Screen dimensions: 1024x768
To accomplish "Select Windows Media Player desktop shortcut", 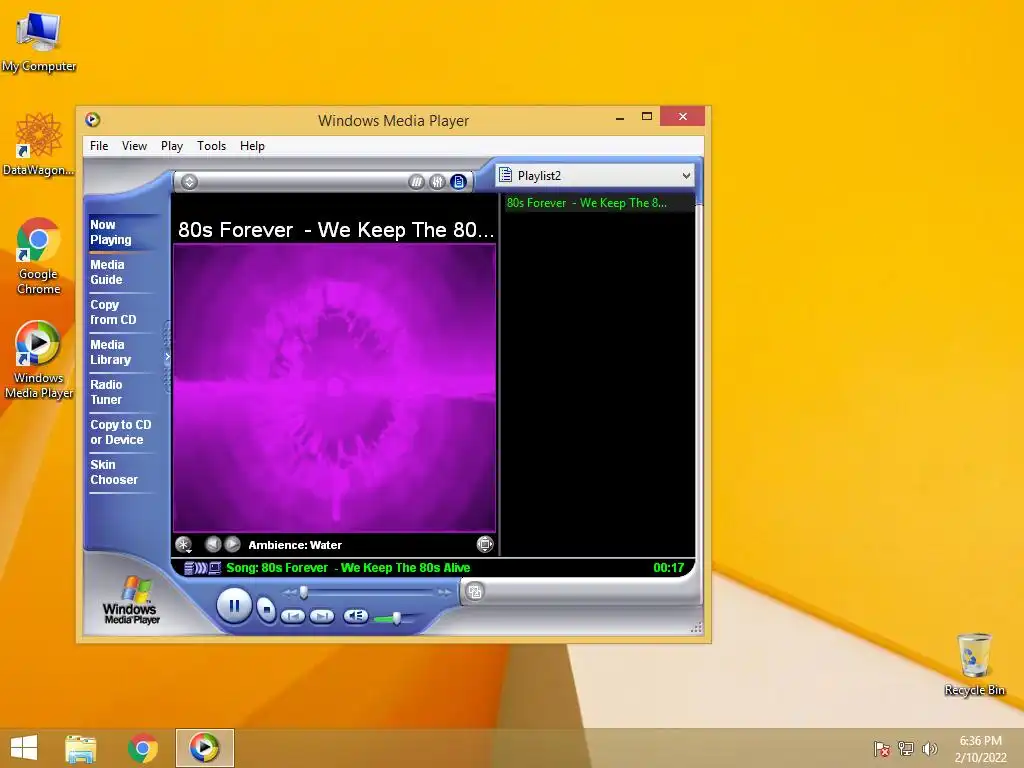I will [39, 359].
